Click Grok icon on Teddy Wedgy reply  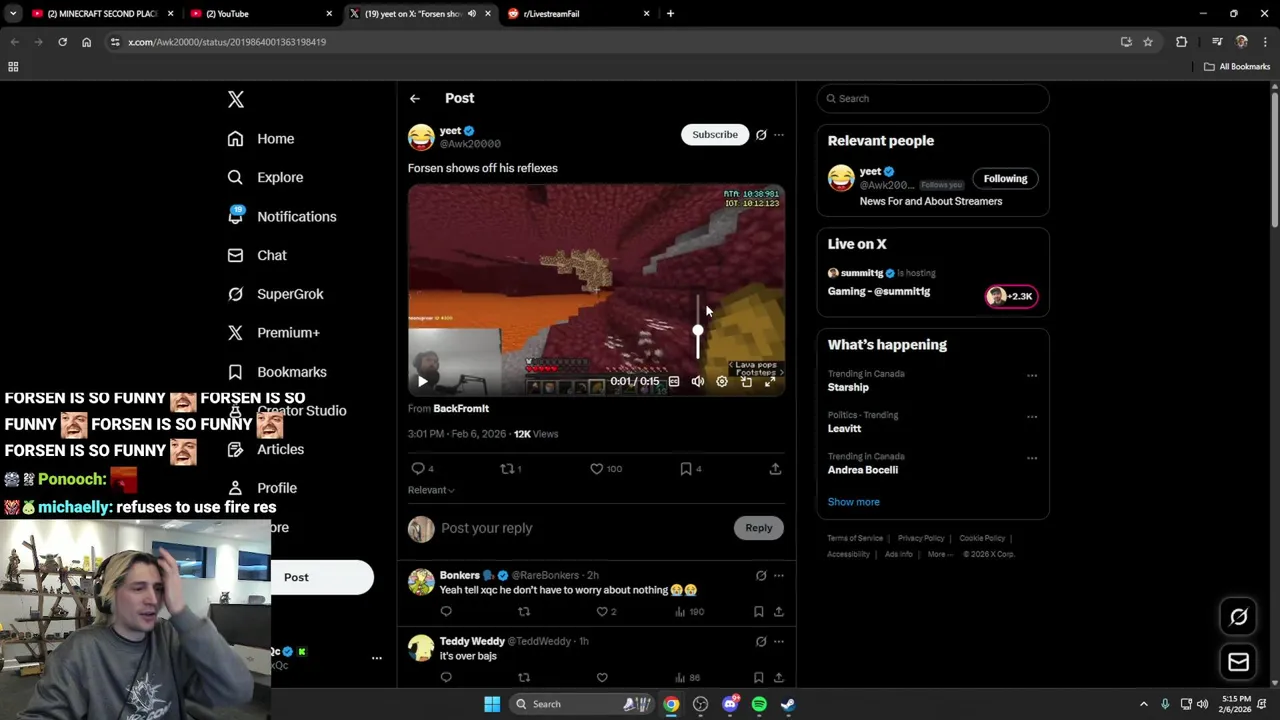click(761, 642)
